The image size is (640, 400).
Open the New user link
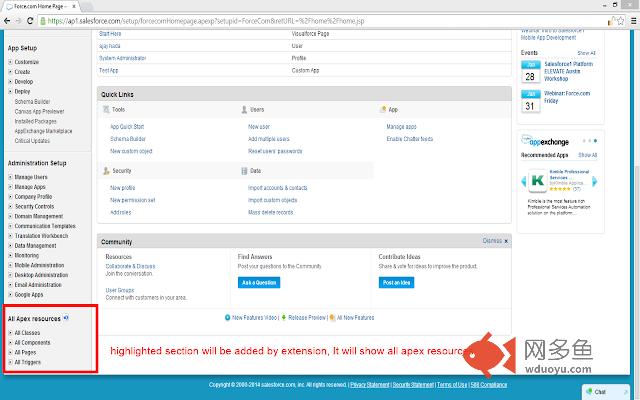(259, 127)
